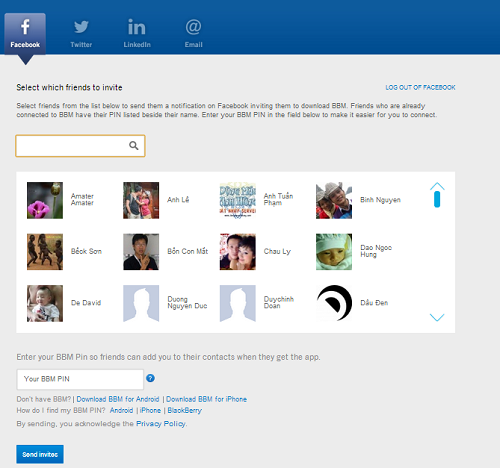Select Bốn Con Mắt's profile photo
The height and width of the screenshot is (468, 500).
(141, 252)
